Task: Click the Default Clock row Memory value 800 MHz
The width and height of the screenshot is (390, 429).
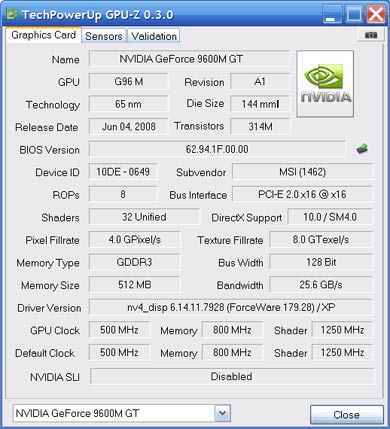Action: [232, 352]
